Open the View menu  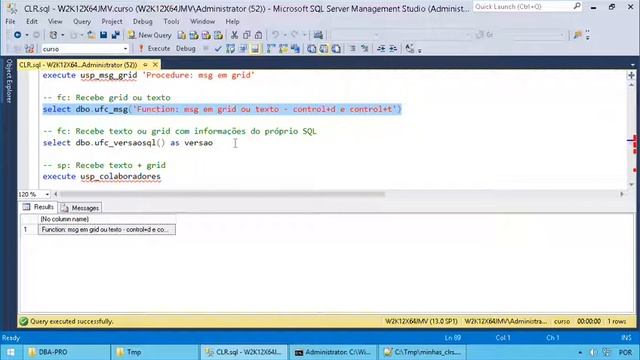coord(55,22)
